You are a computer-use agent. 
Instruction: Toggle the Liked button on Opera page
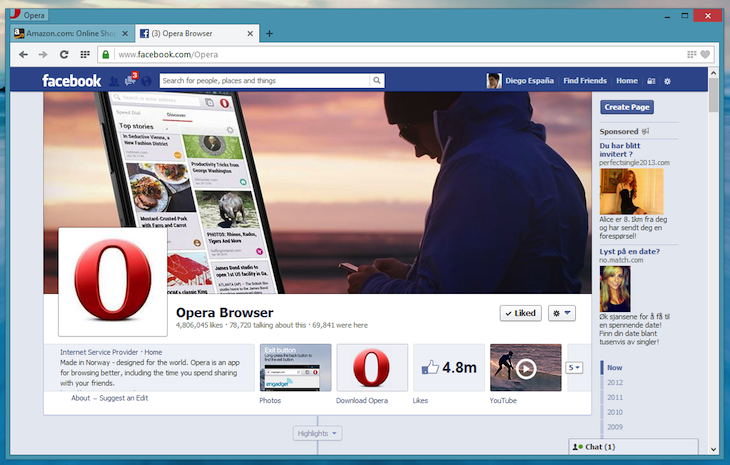[520, 313]
